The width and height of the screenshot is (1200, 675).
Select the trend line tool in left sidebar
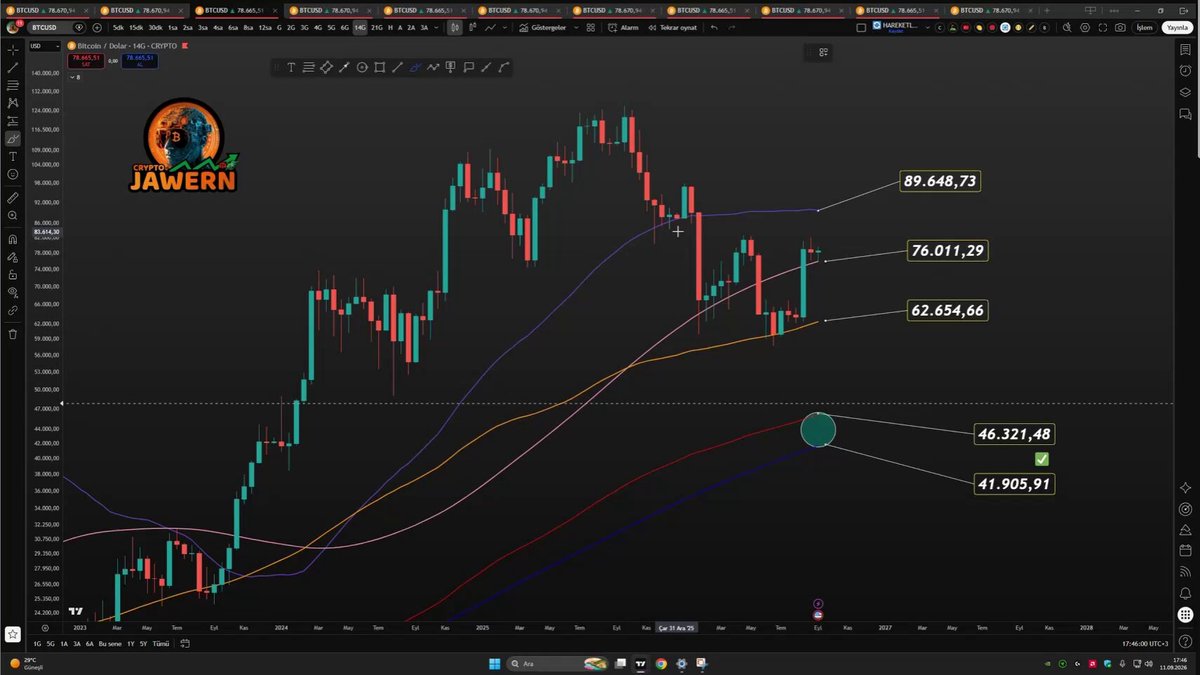point(13,67)
